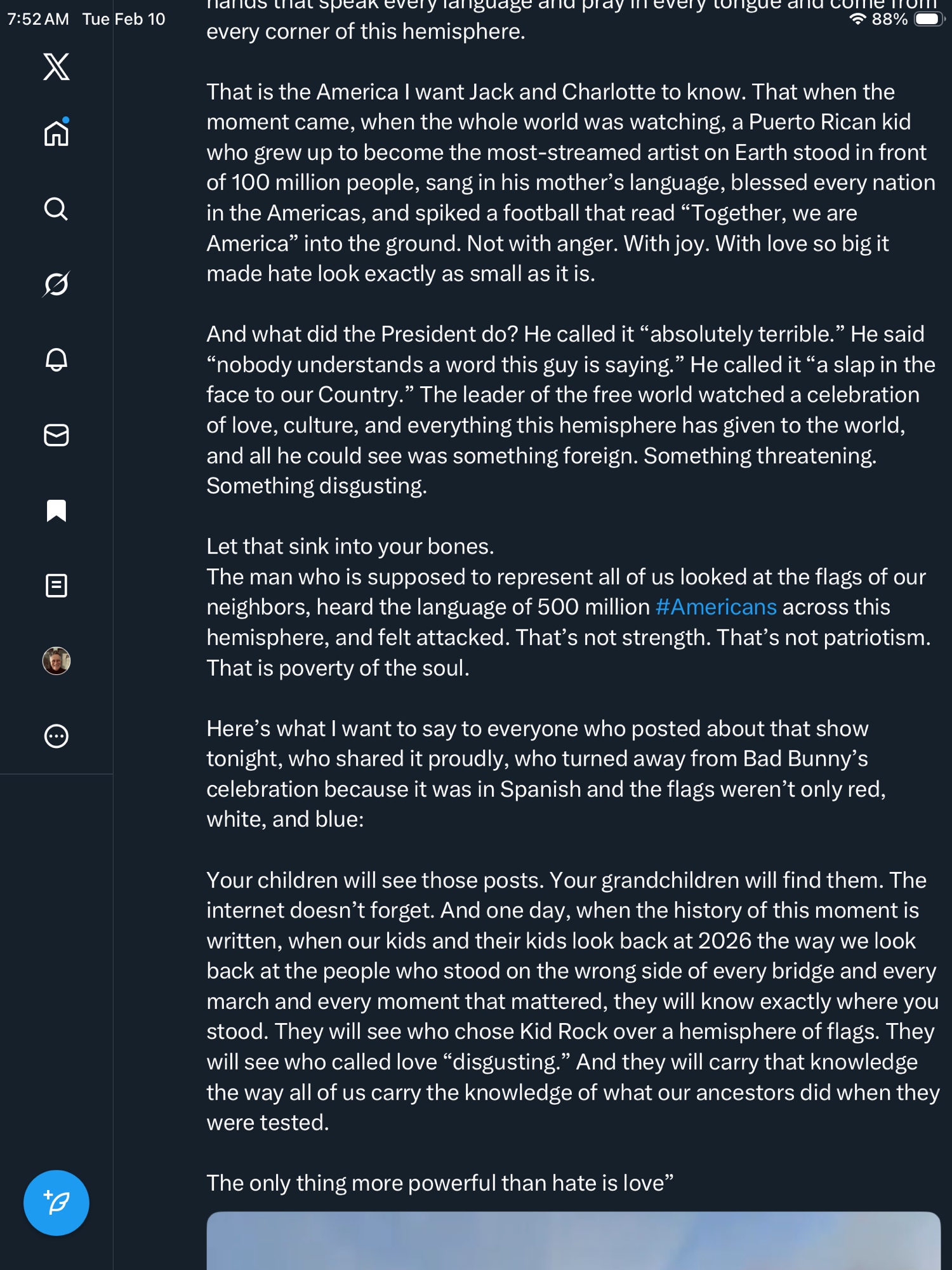Viewport: 952px width, 1270px height.
Task: Expand the More options circle
Action: [x=56, y=736]
